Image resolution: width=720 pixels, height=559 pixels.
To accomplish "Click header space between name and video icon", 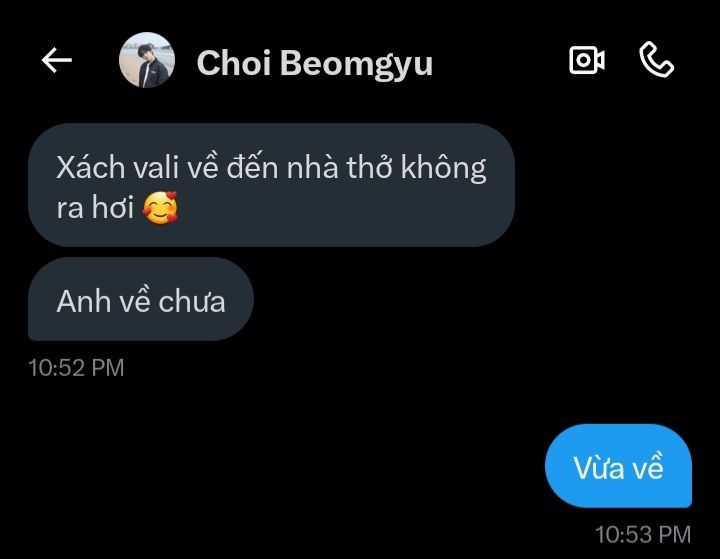I will pos(501,60).
